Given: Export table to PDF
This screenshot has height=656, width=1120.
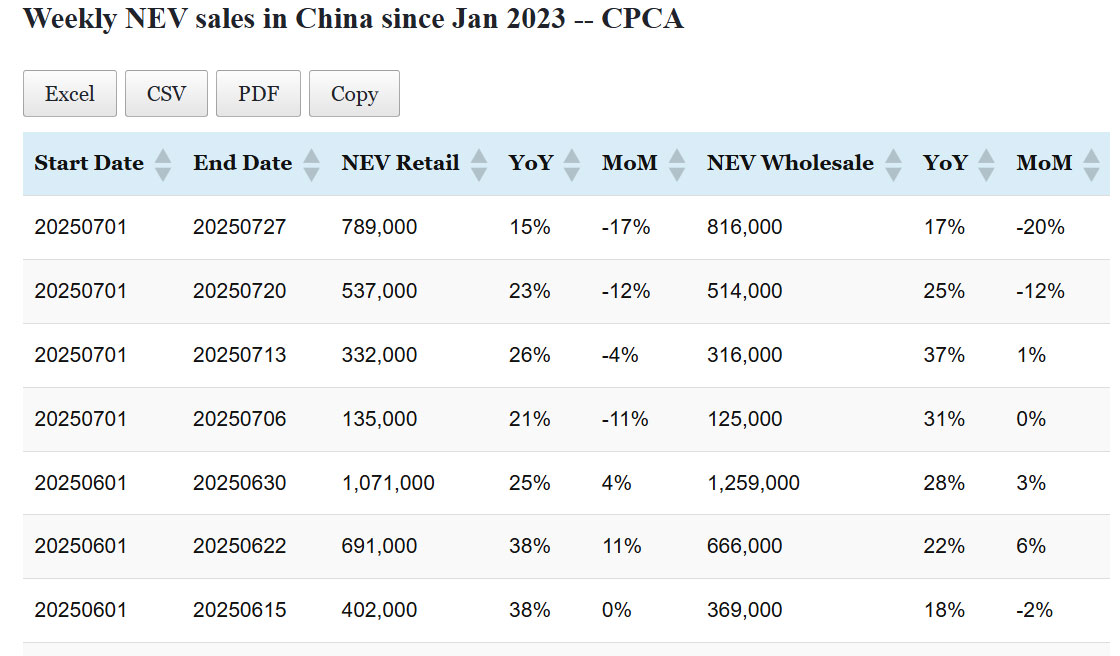Looking at the screenshot, I should tap(258, 94).
